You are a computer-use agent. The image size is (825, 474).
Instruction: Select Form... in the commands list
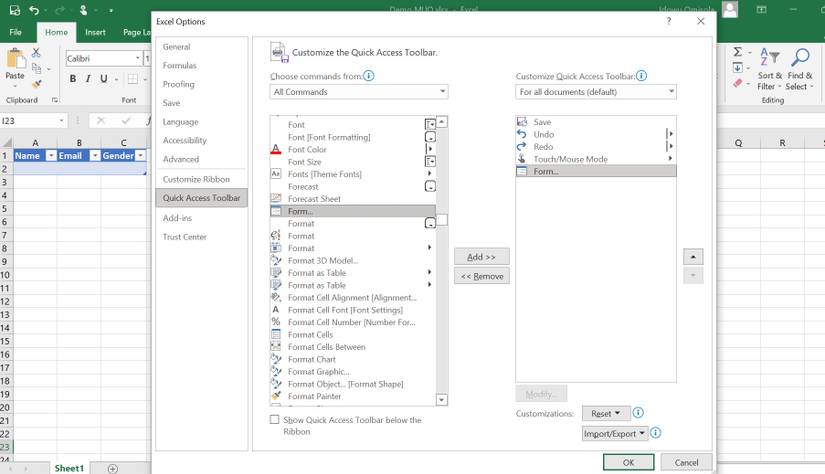pyautogui.click(x=353, y=211)
